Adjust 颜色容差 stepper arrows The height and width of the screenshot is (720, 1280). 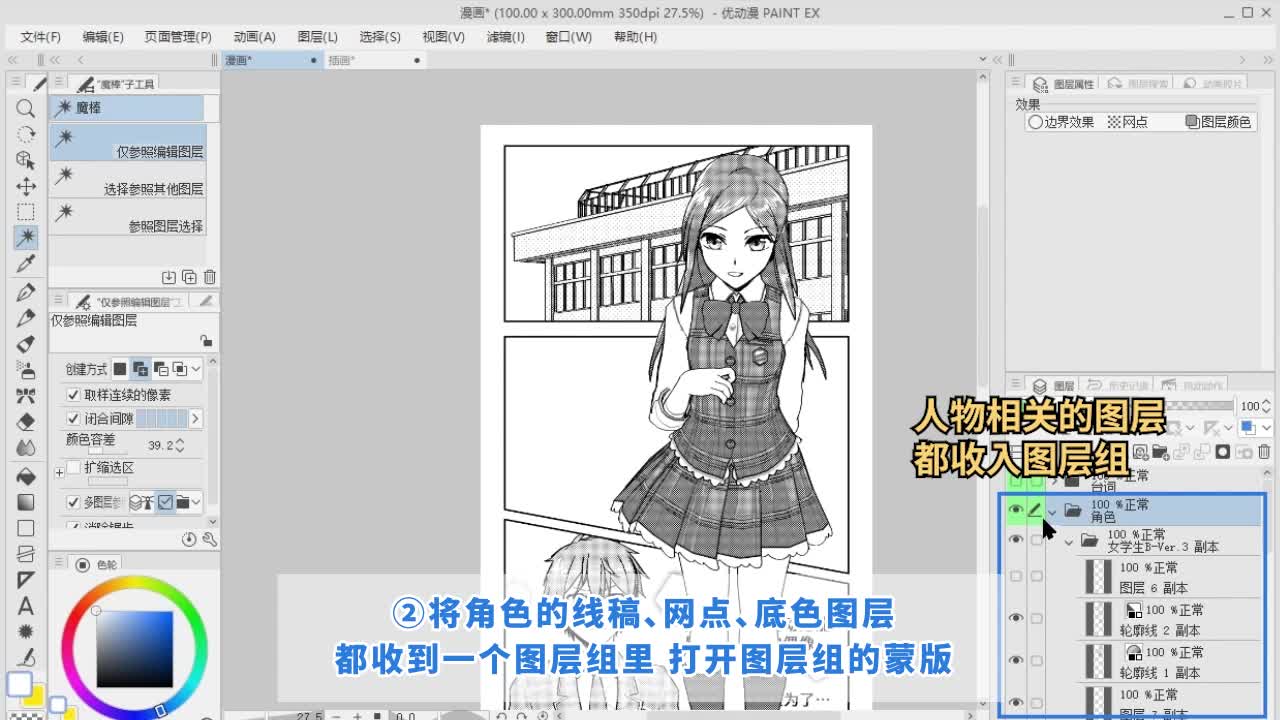click(x=180, y=445)
